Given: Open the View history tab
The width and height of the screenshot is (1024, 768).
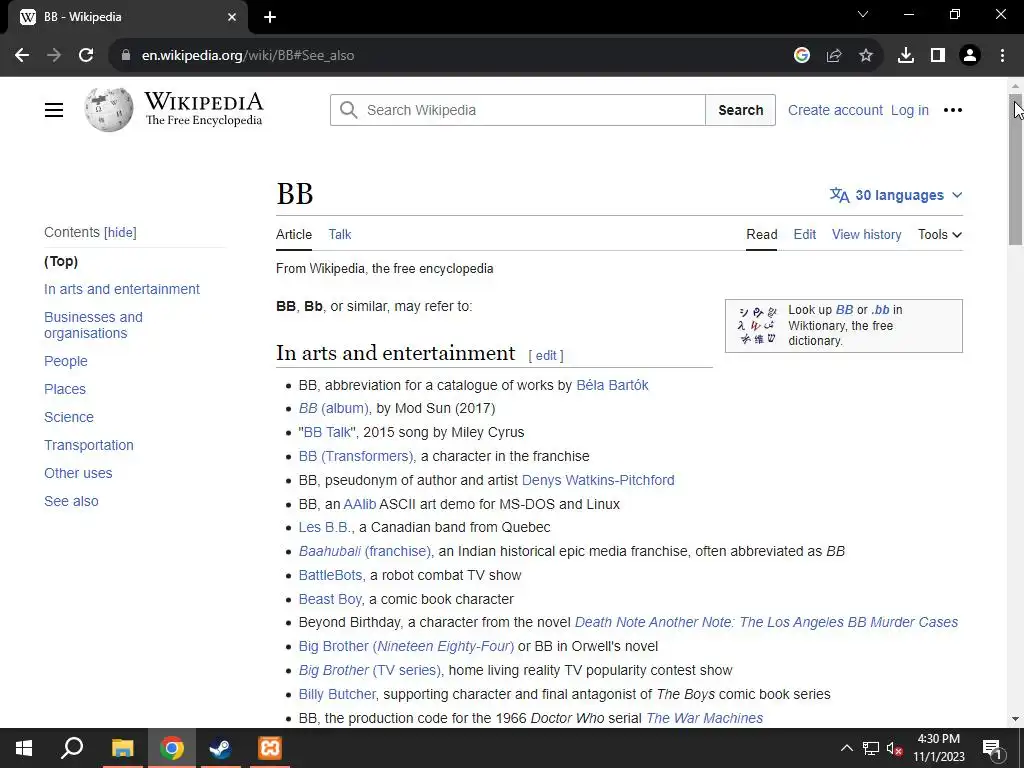Looking at the screenshot, I should [866, 234].
